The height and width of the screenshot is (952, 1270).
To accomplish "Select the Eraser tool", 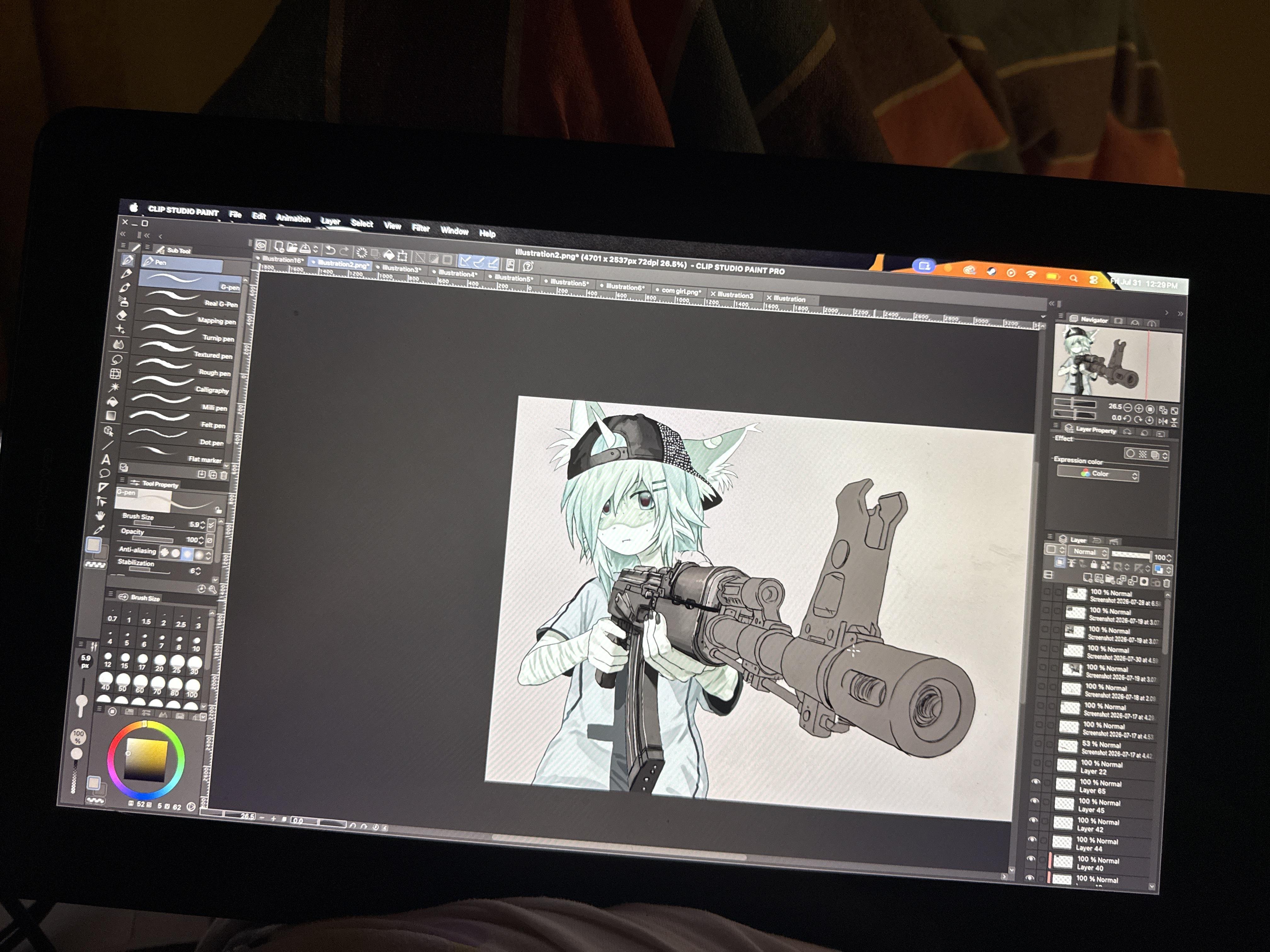I will 122,315.
